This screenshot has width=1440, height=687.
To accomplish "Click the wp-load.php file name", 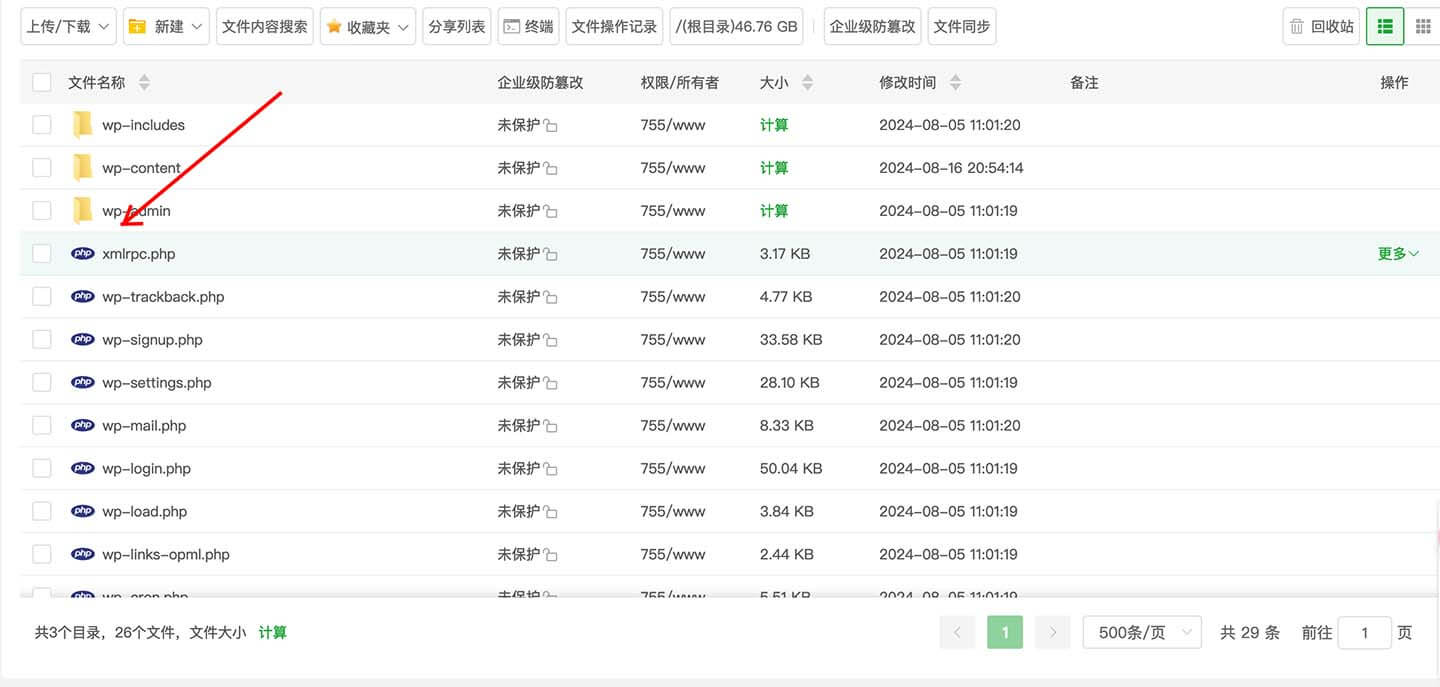I will coord(145,512).
